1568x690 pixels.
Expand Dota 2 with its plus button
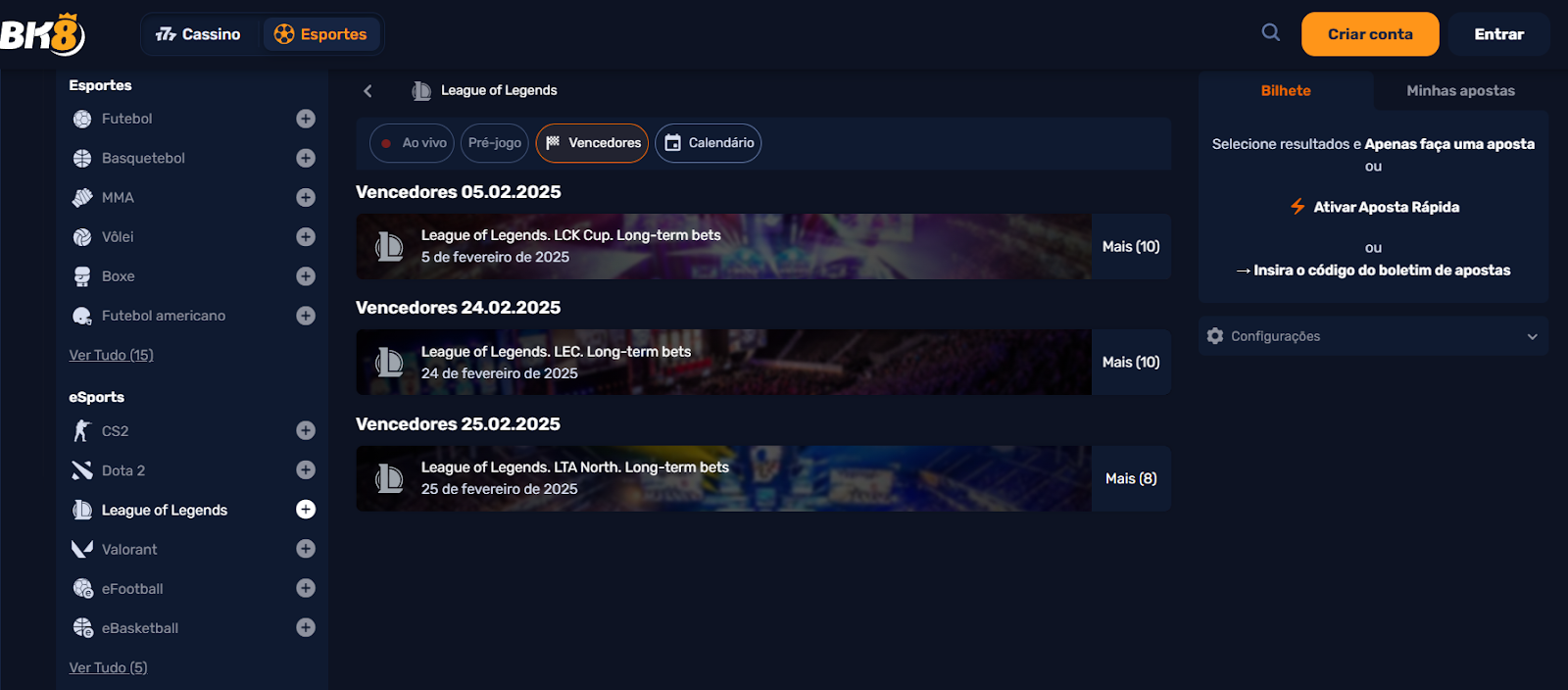point(306,469)
